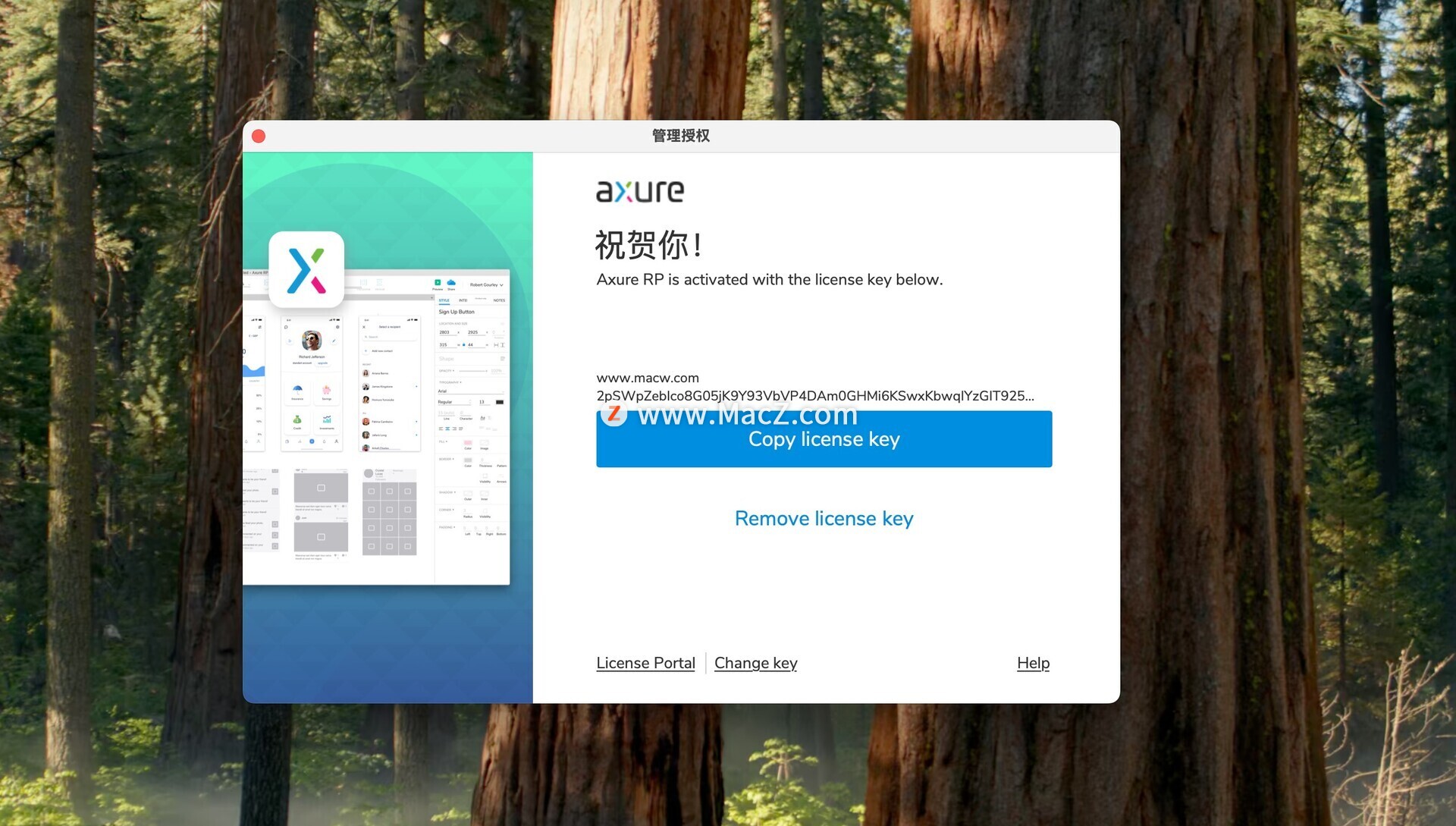Click the green Preview play icon

pos(438,283)
